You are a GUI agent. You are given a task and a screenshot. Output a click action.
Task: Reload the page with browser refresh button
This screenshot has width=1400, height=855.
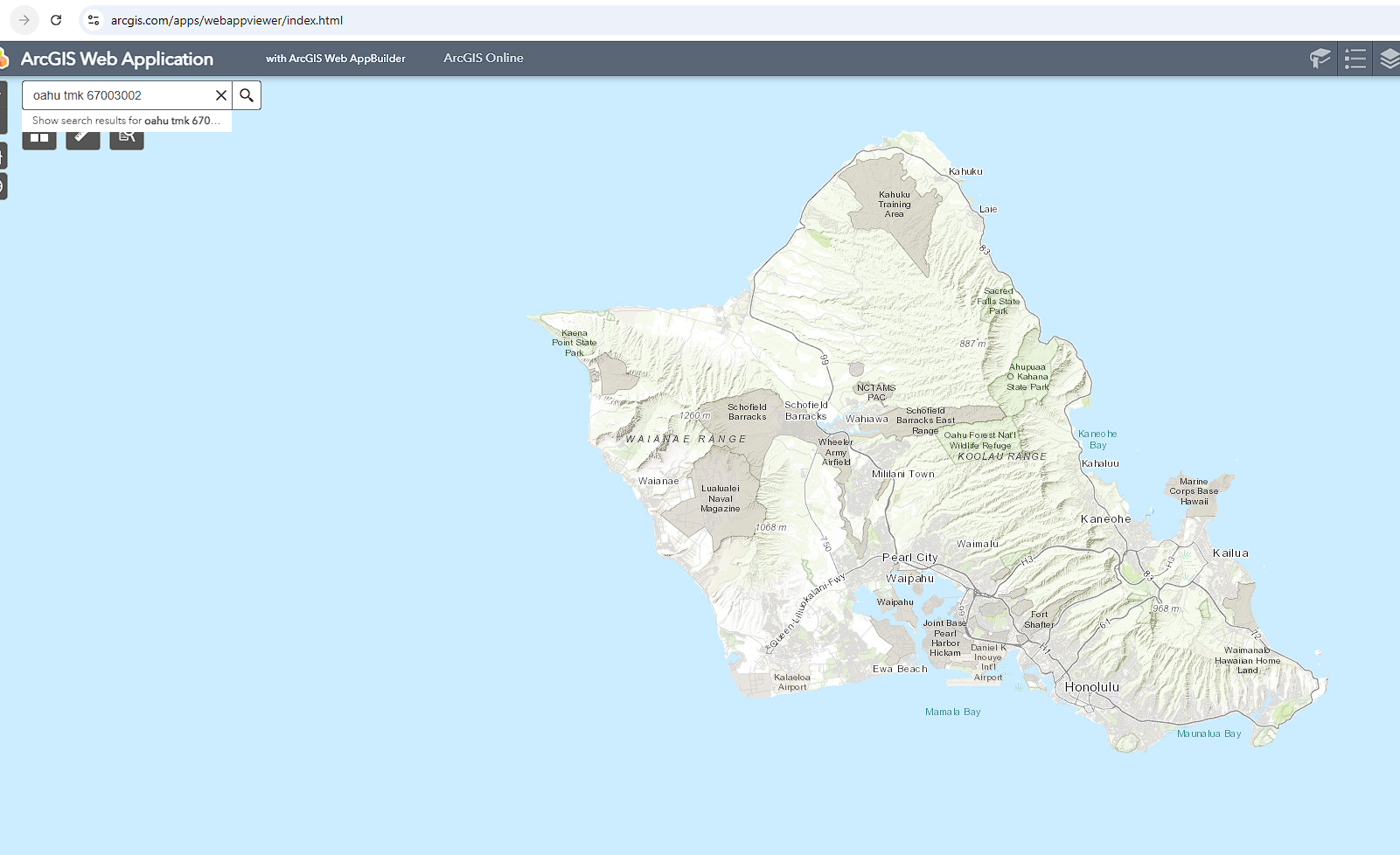[x=56, y=20]
